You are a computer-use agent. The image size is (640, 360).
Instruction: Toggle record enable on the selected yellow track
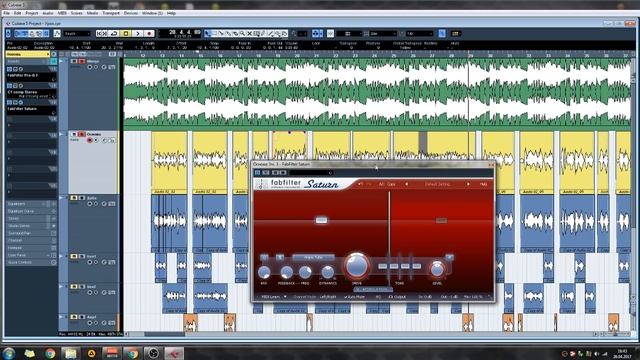point(90,140)
